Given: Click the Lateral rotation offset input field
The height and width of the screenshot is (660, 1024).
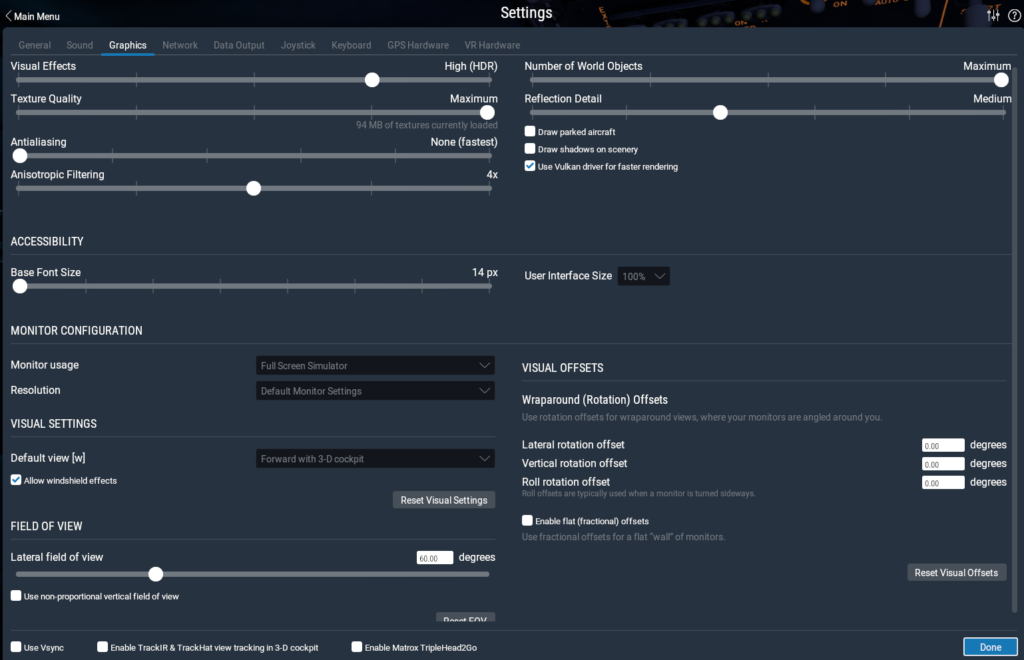Looking at the screenshot, I should [x=943, y=445].
